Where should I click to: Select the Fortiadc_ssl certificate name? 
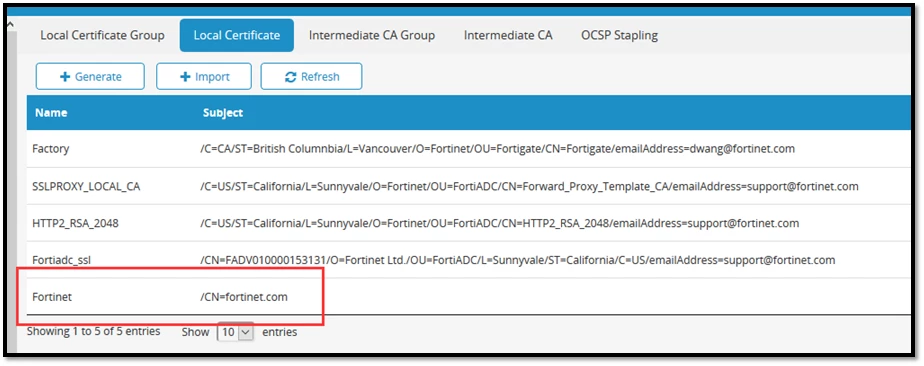pyautogui.click(x=62, y=260)
